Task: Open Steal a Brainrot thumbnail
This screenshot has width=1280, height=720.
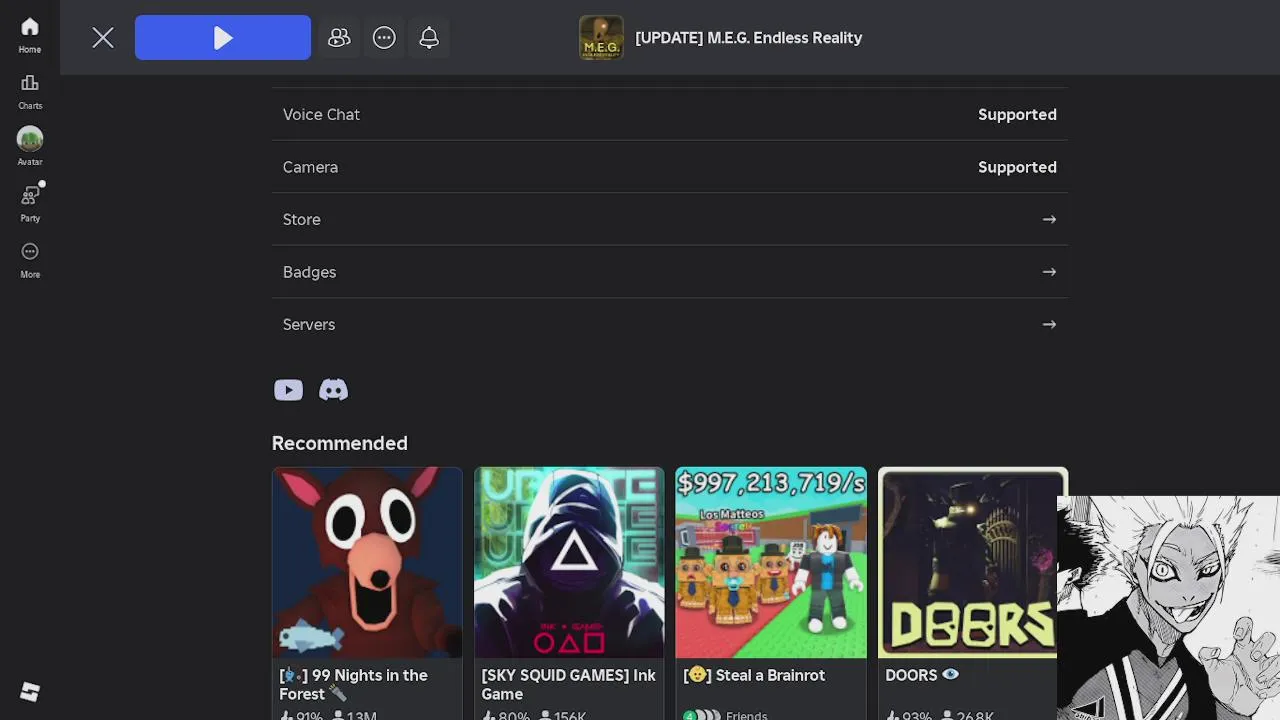Action: [771, 562]
